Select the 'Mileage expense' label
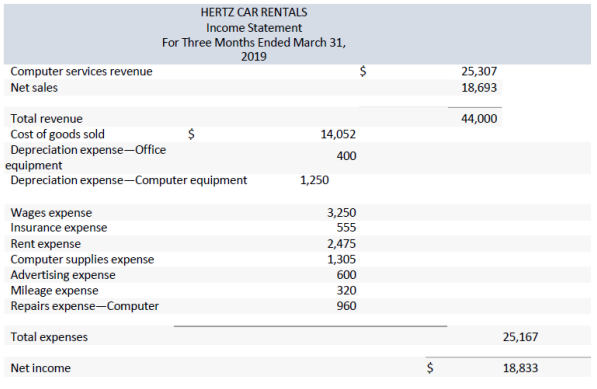 (x=54, y=290)
